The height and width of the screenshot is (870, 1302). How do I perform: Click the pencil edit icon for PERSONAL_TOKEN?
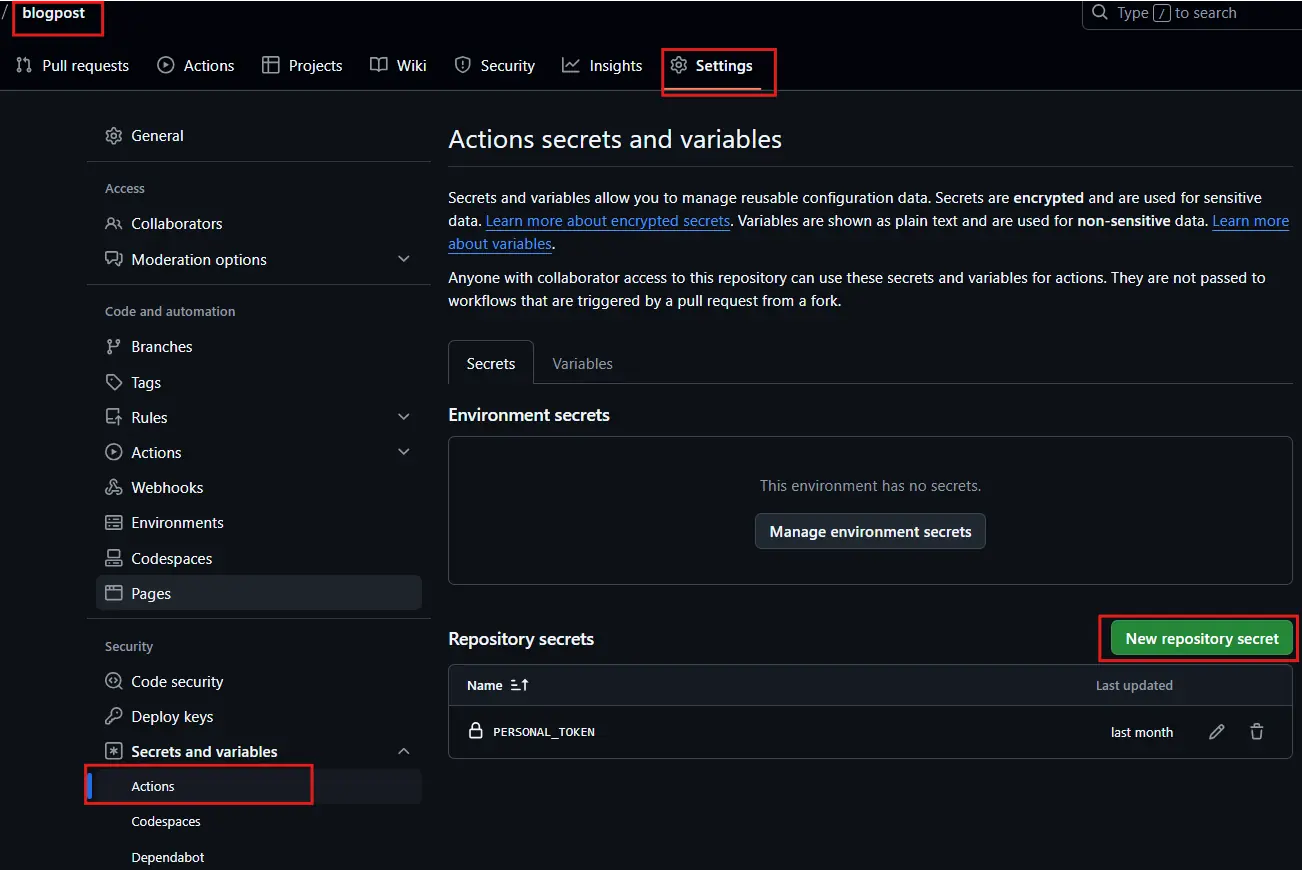[x=1216, y=732]
